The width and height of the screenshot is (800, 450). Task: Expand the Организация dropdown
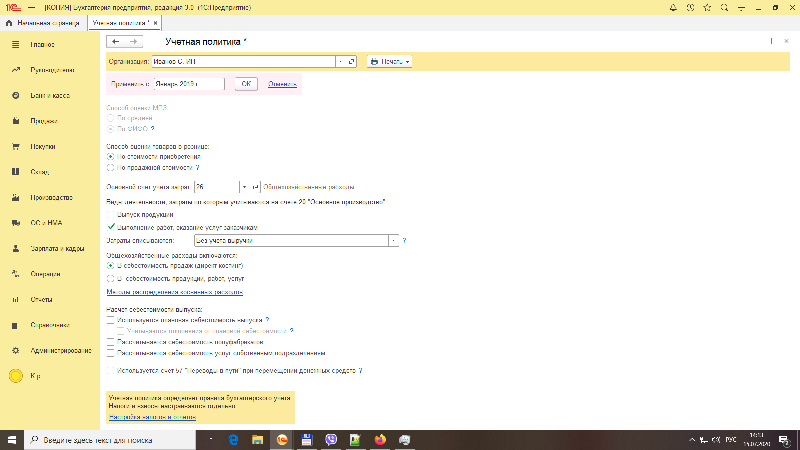[341, 62]
